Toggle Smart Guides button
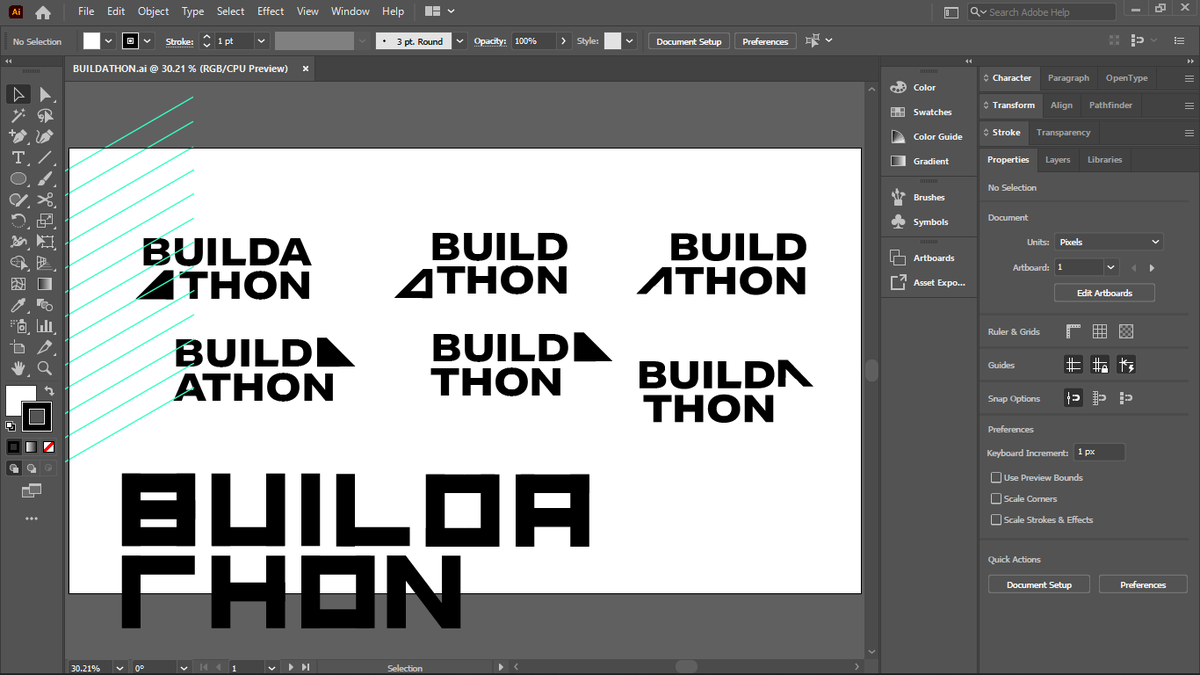The image size is (1200, 675). point(1126,366)
